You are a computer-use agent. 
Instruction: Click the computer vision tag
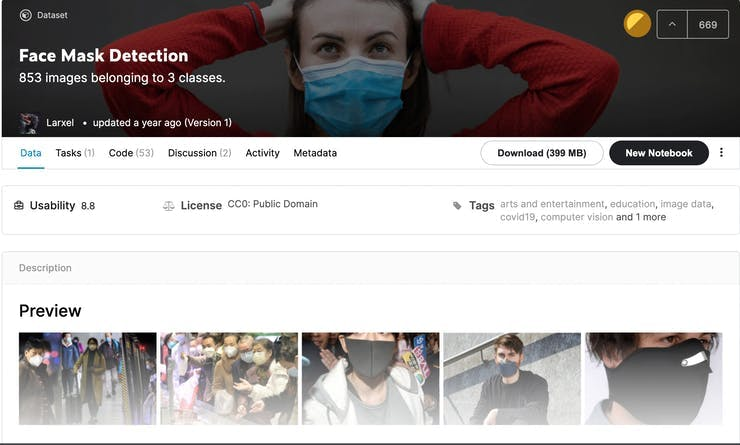577,217
